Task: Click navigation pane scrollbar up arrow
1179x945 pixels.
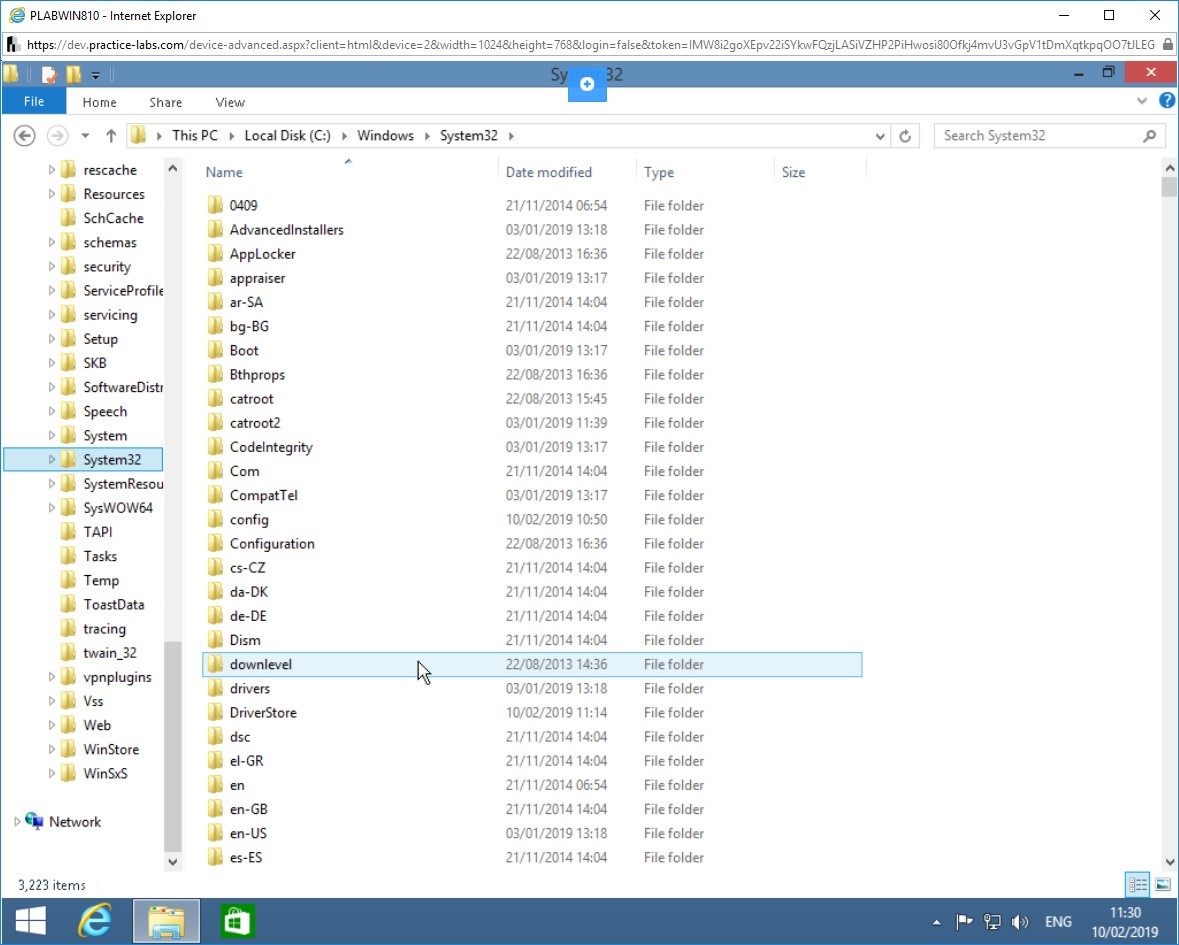Action: [173, 168]
